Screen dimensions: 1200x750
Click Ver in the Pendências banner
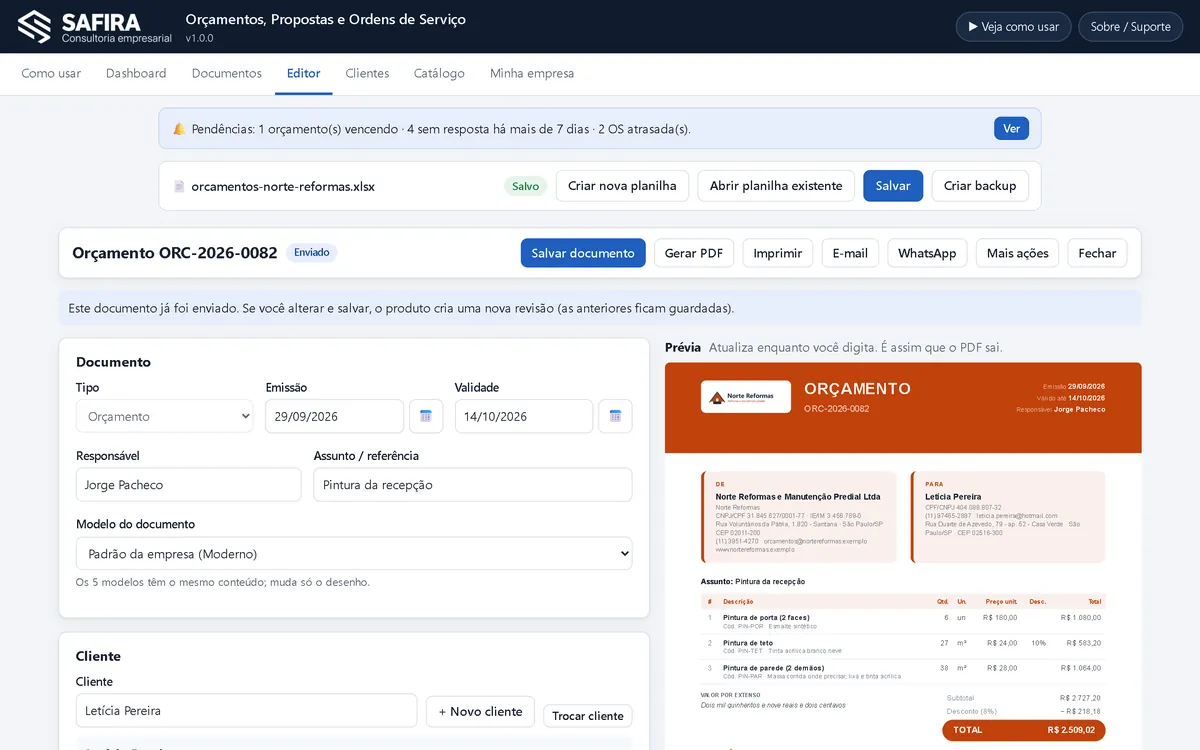coord(1011,128)
